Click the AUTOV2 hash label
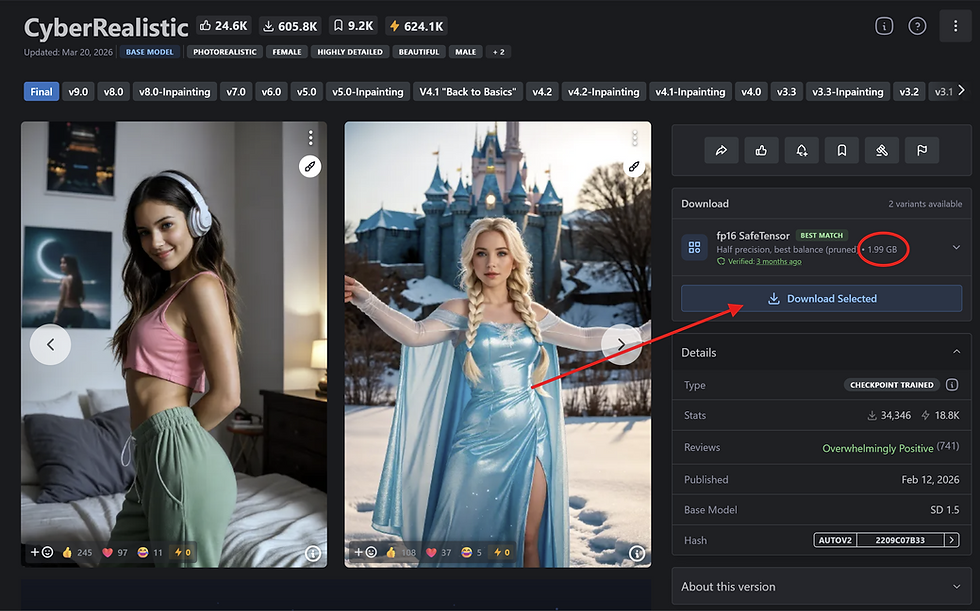Viewport: 980px width, 611px height. [835, 540]
